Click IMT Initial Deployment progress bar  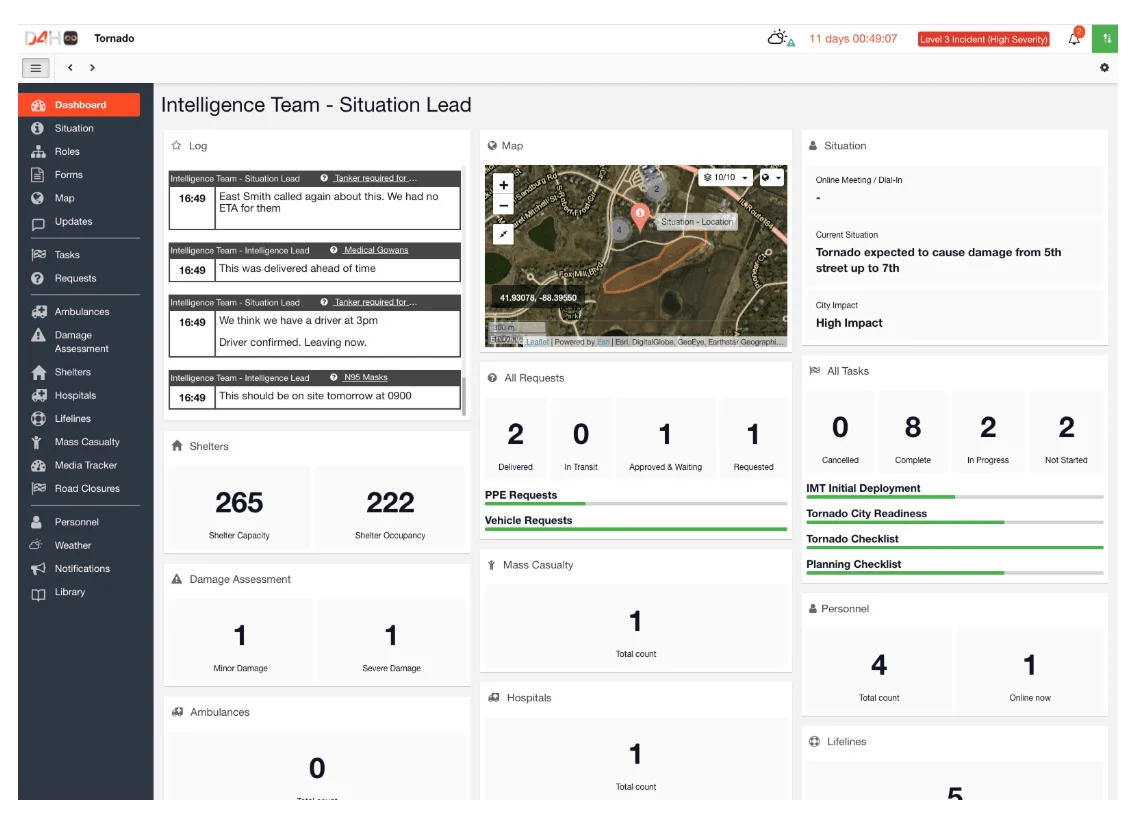955,497
